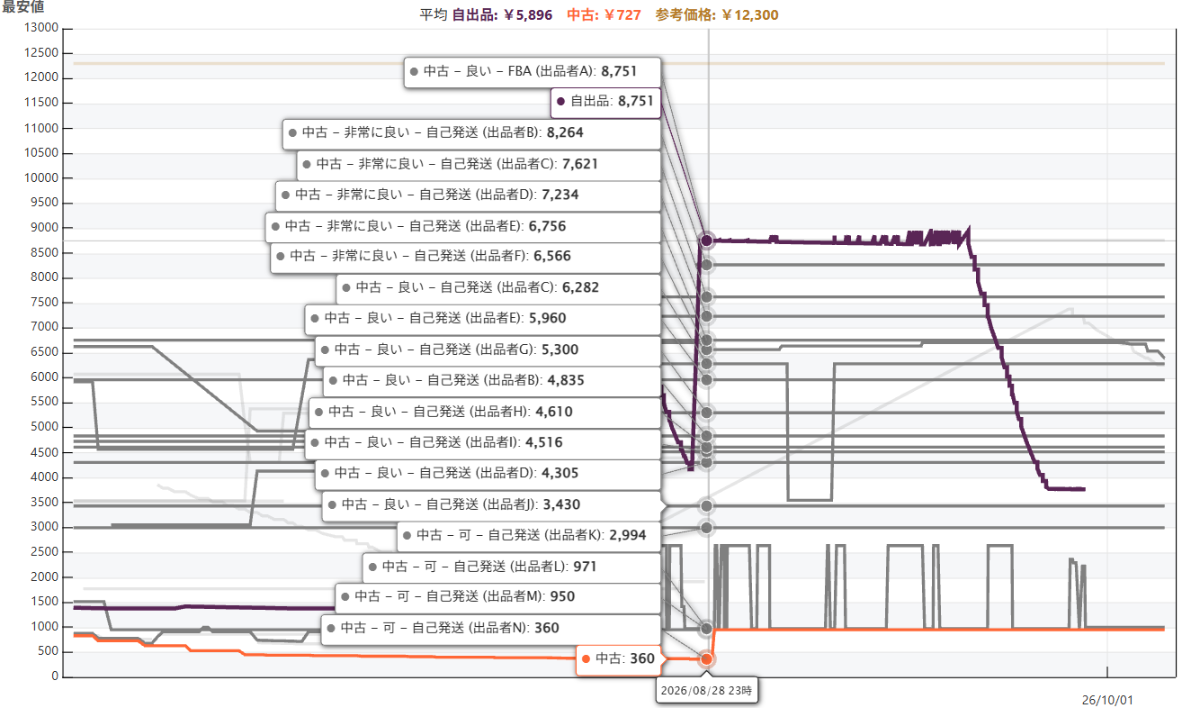Click the 自出品 average ¥5,896 label
Screen dimensions: 1182x708
502,15
